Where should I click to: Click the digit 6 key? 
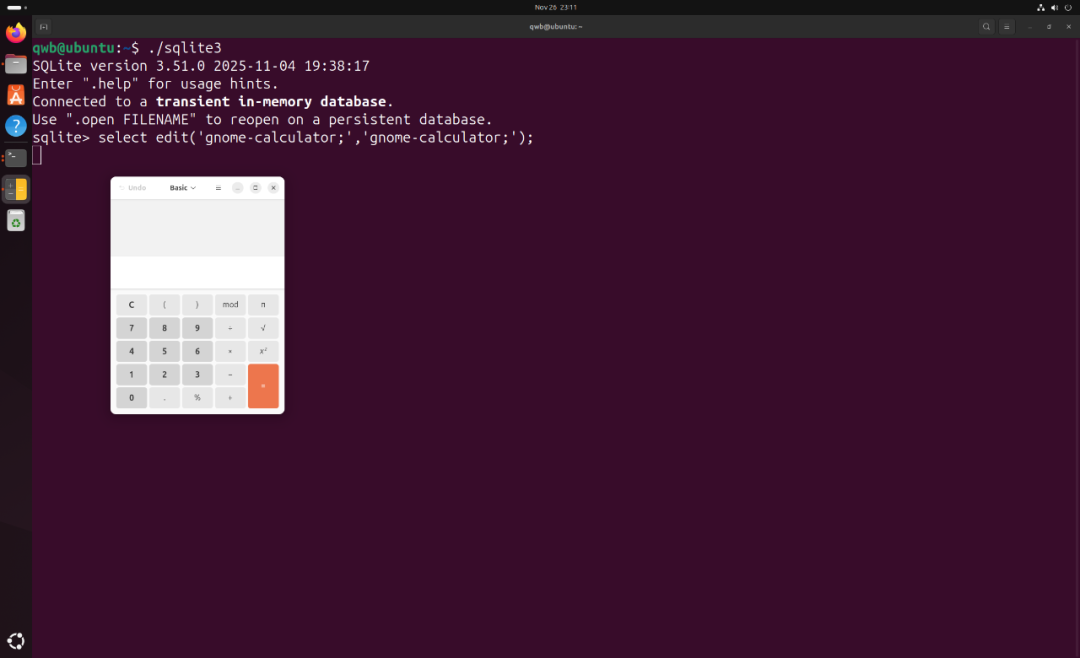click(x=197, y=351)
